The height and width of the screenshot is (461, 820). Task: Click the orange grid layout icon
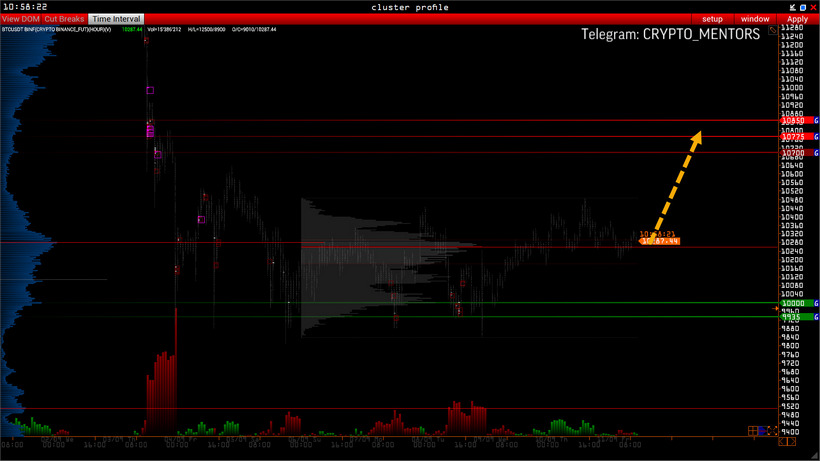point(753,431)
